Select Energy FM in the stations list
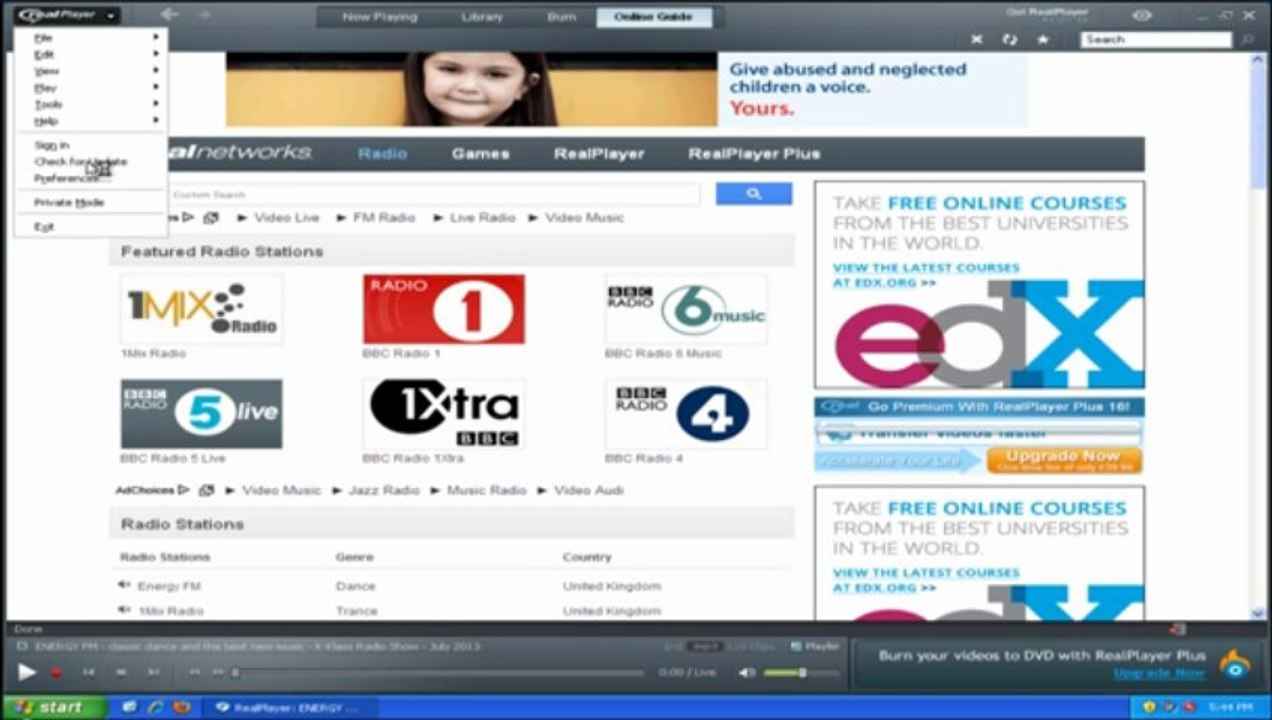Viewport: 1272px width, 720px height. (169, 586)
